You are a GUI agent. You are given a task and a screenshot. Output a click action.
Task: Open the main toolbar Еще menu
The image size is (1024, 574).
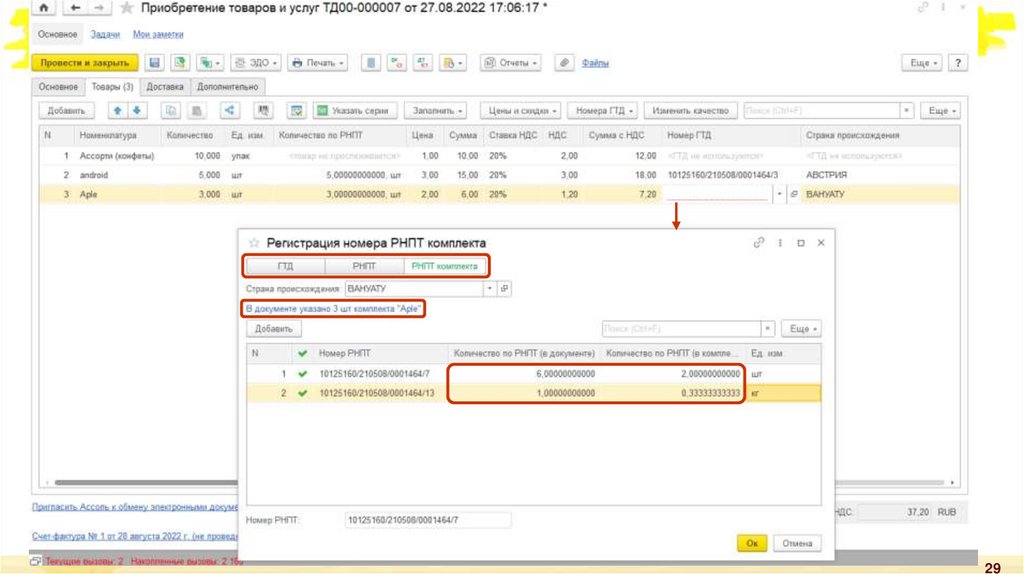click(923, 63)
